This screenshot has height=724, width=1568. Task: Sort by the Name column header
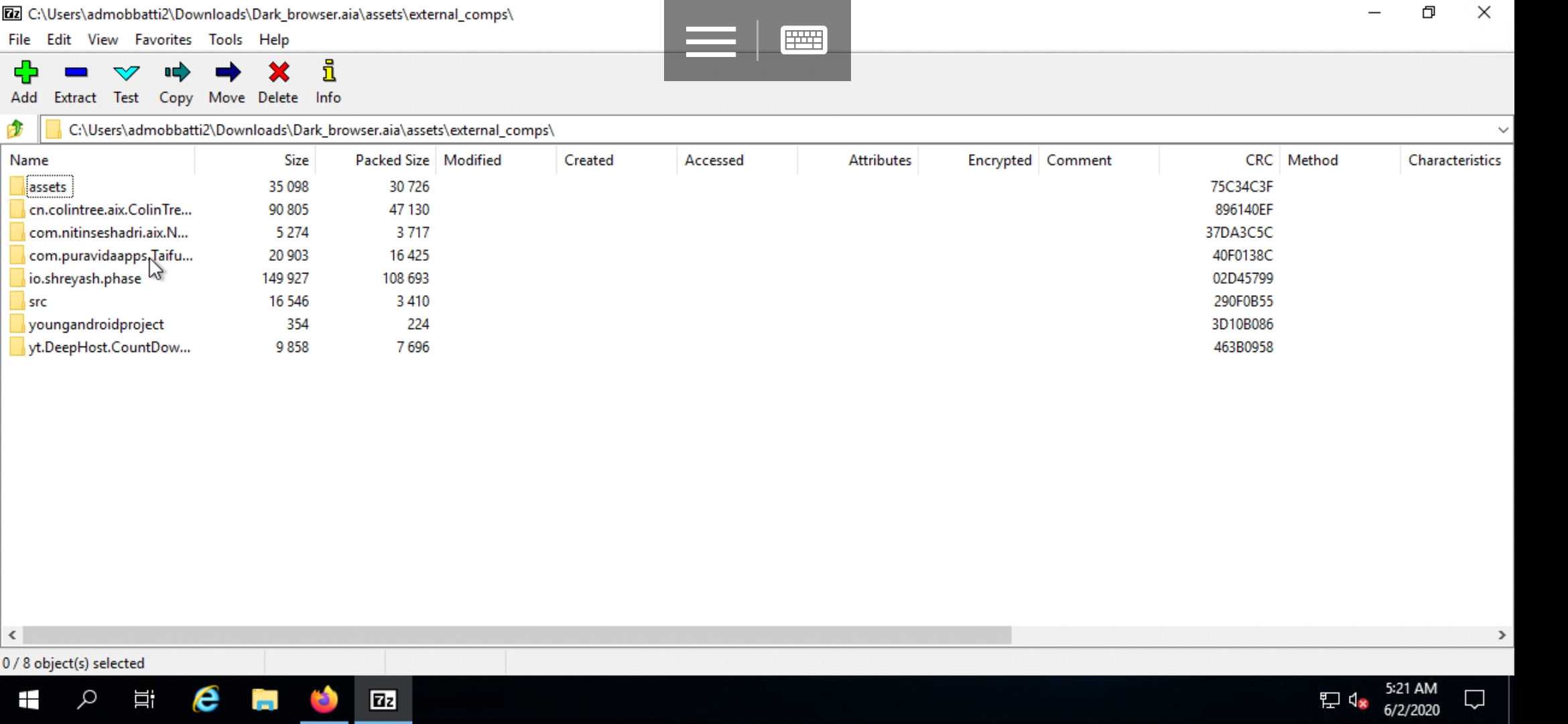pyautogui.click(x=99, y=160)
